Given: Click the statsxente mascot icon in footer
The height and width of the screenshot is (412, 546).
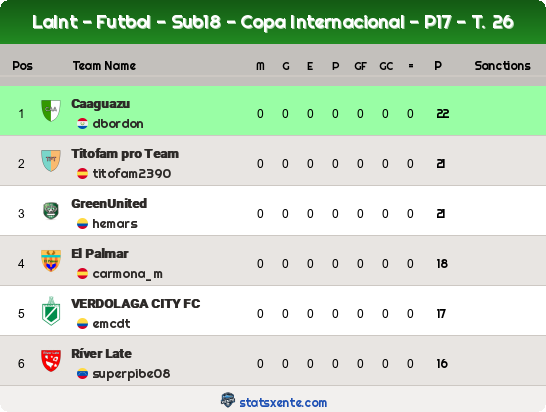Looking at the screenshot, I should click(x=228, y=400).
